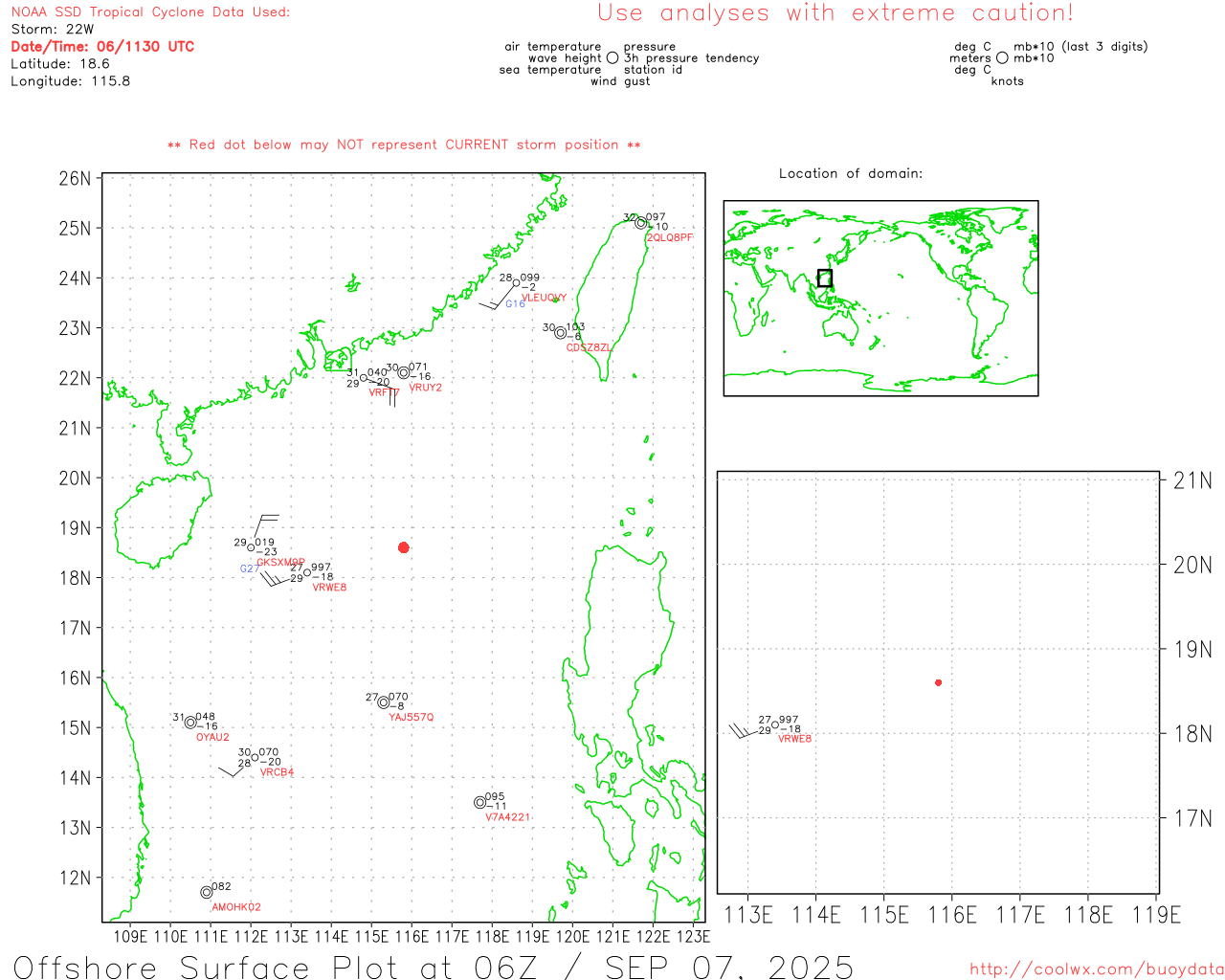
Task: Select the station circle above YAJ557Q
Action: coord(384,702)
